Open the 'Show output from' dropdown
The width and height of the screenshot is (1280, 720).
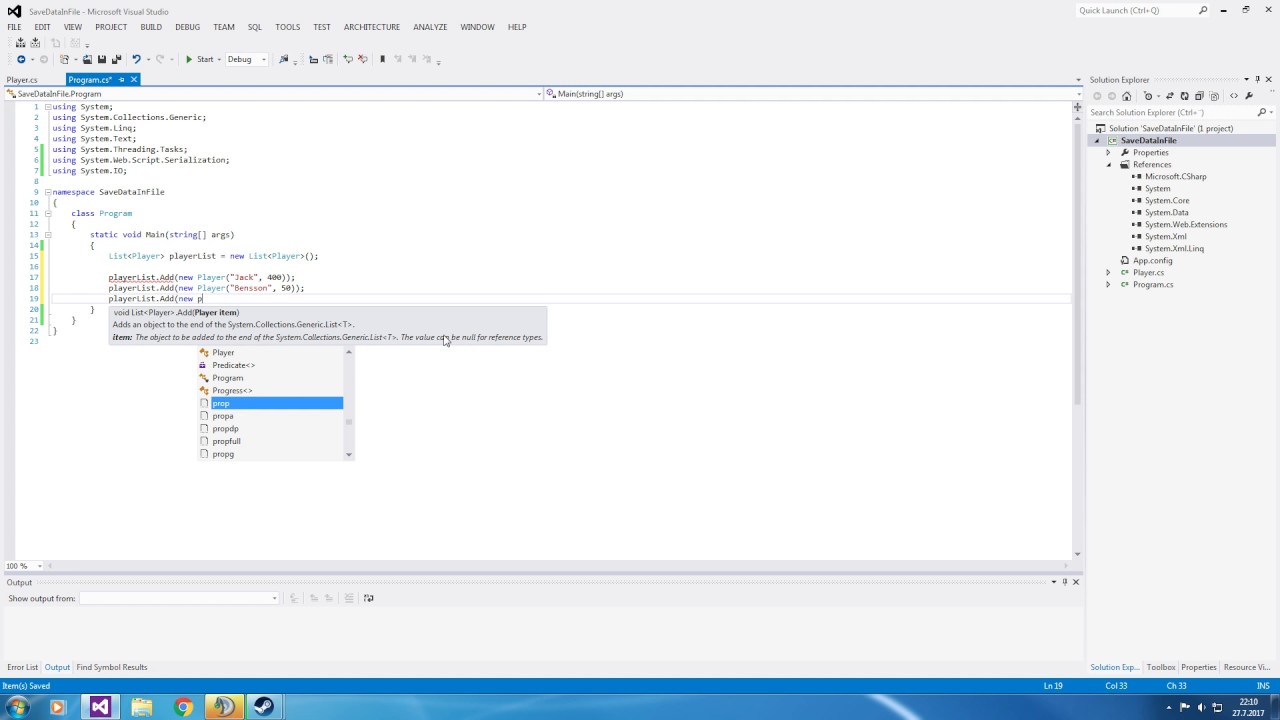(x=179, y=598)
